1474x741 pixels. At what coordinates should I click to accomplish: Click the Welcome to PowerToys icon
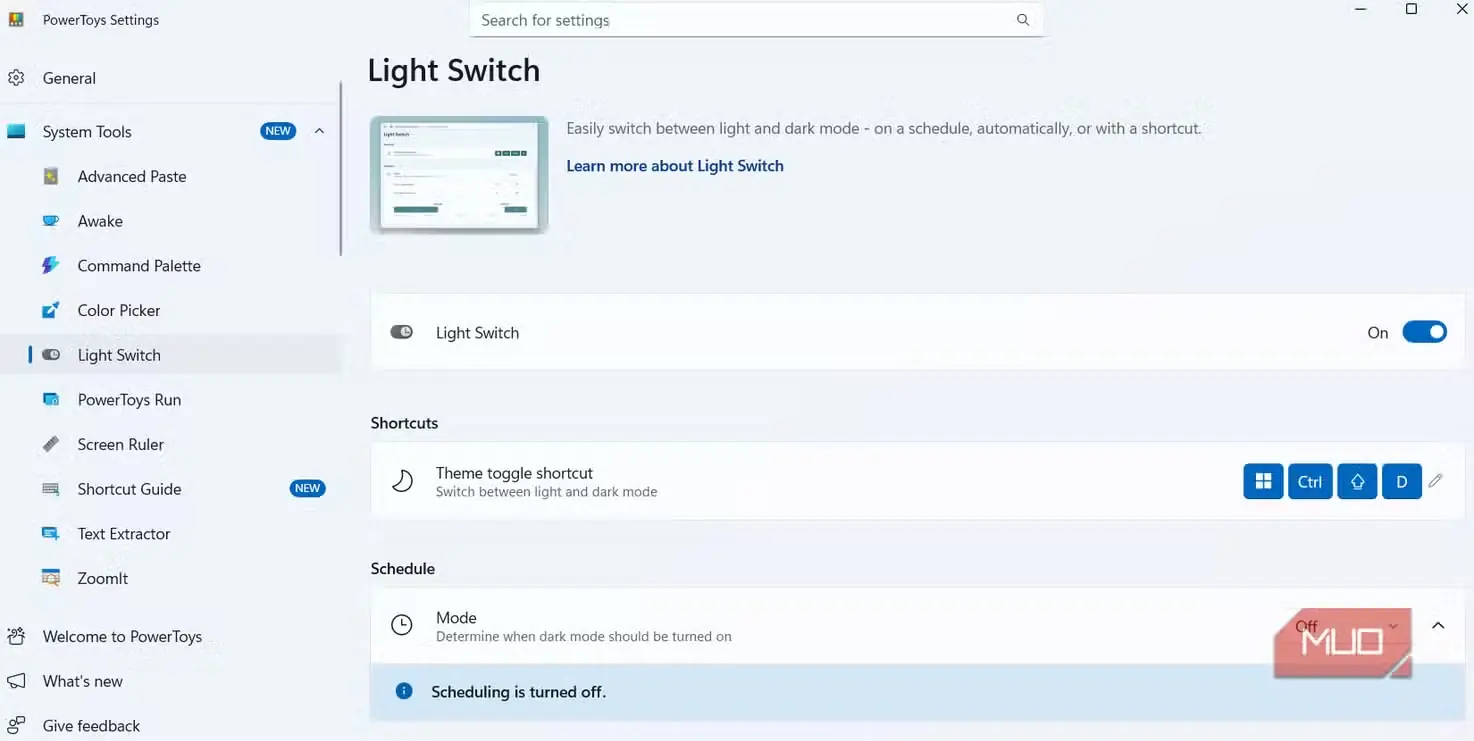click(x=16, y=636)
